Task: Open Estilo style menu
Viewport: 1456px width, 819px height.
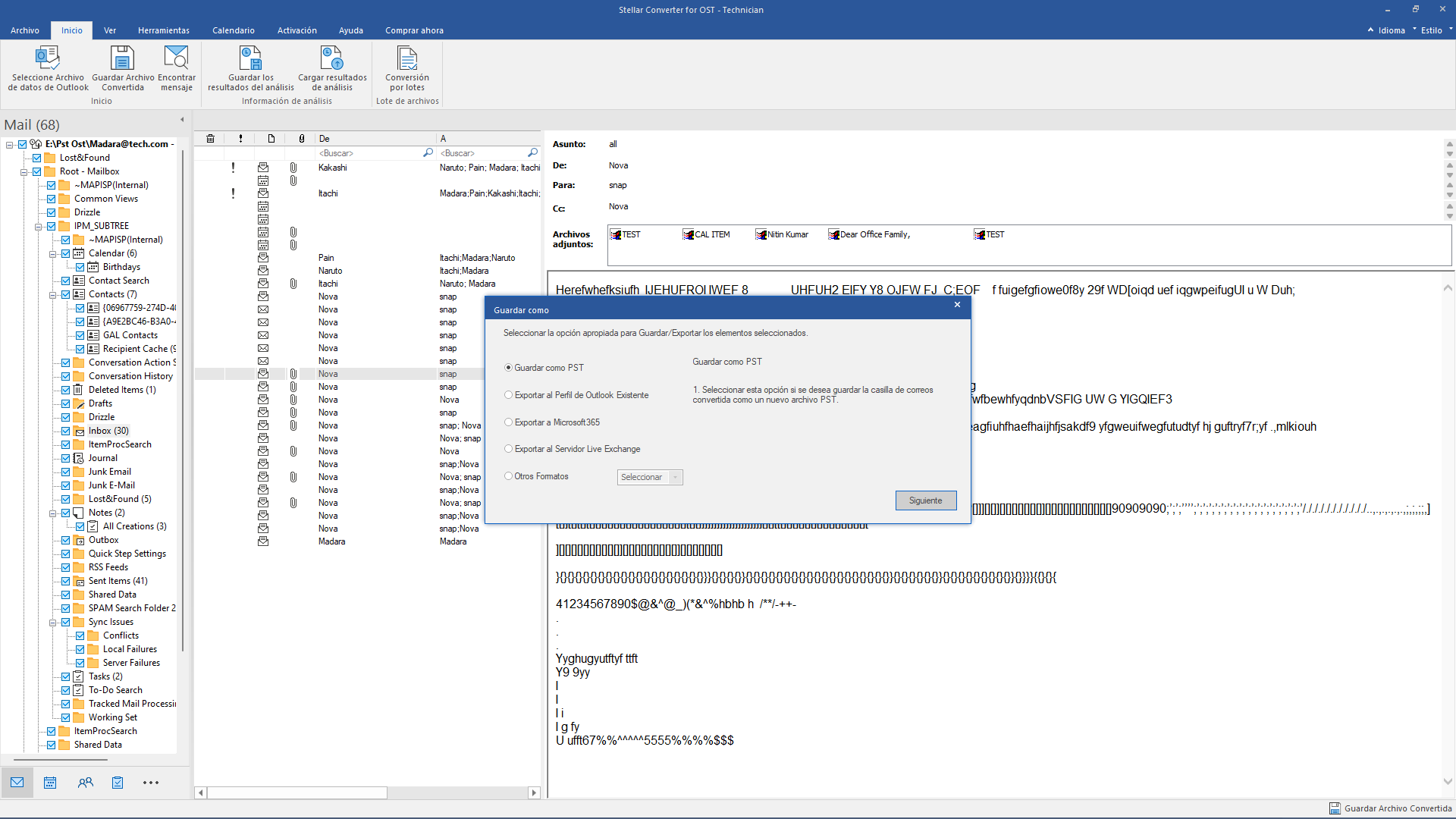Action: (x=1432, y=30)
